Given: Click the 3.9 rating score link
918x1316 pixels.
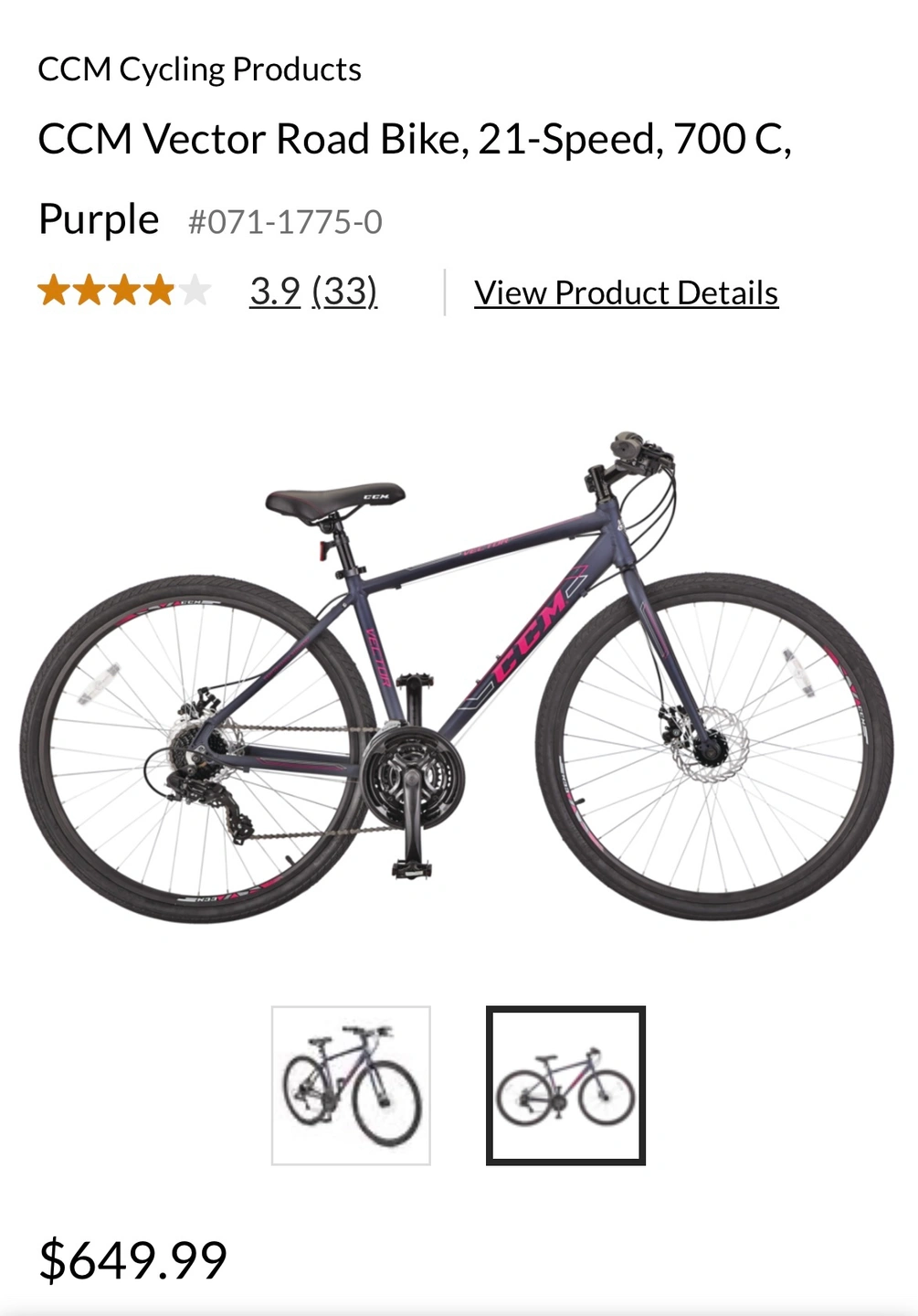Looking at the screenshot, I should pos(275,292).
